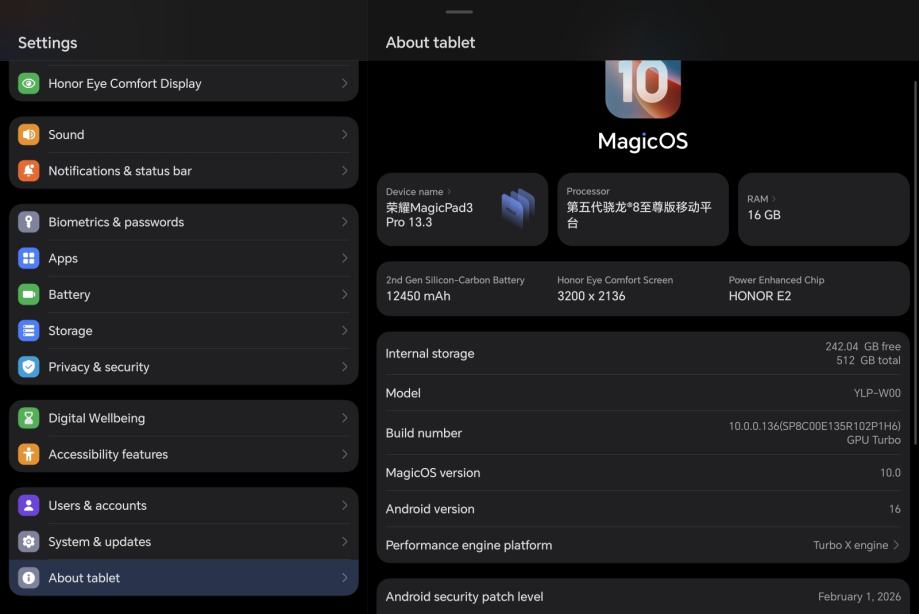Open Notifications & status bar label
The height and width of the screenshot is (614, 919).
coord(120,171)
